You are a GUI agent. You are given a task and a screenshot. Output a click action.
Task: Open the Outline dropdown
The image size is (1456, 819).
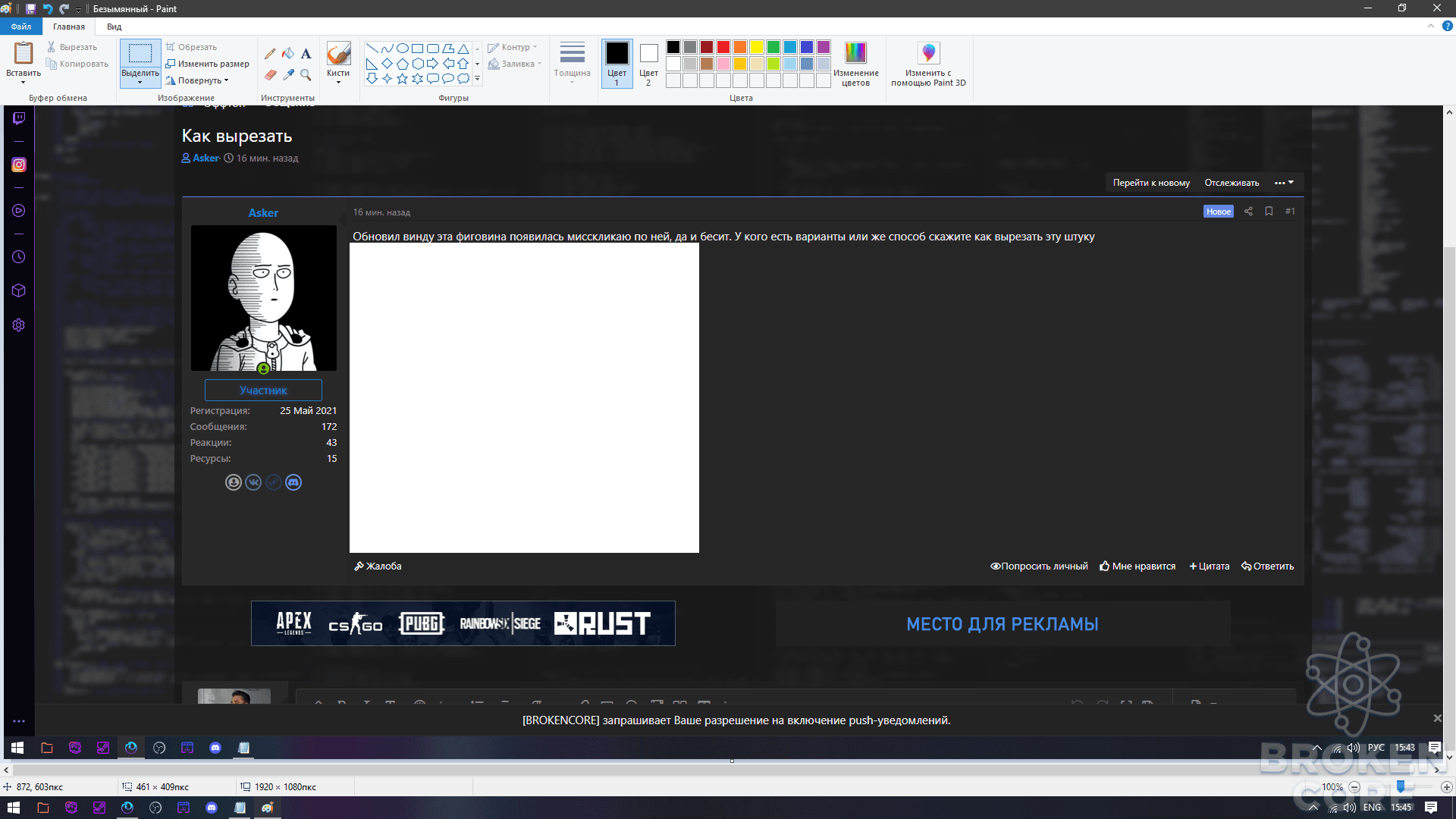point(513,47)
